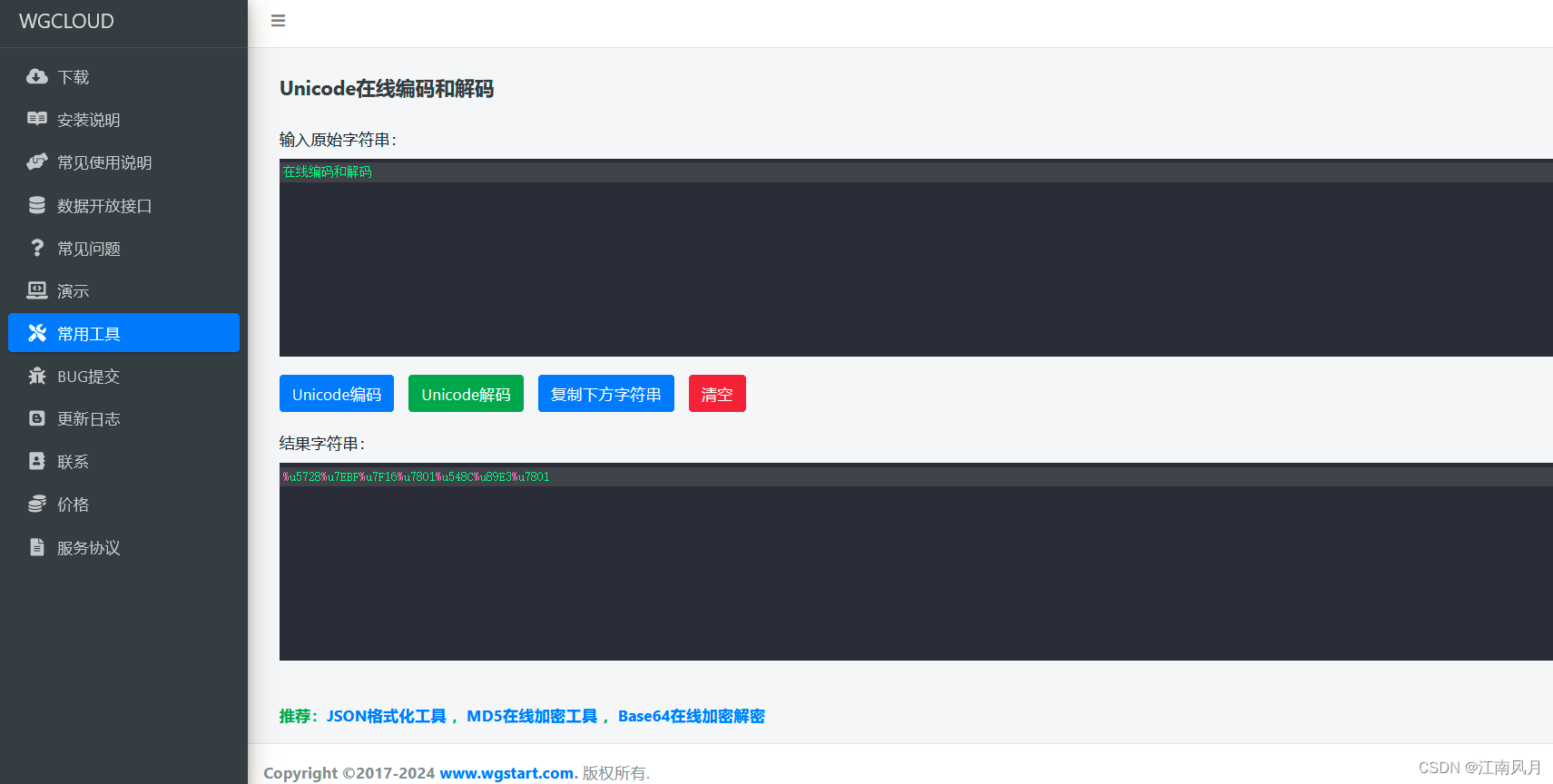Image resolution: width=1553 pixels, height=784 pixels.
Task: Click the red 清空 button
Action: click(x=717, y=394)
